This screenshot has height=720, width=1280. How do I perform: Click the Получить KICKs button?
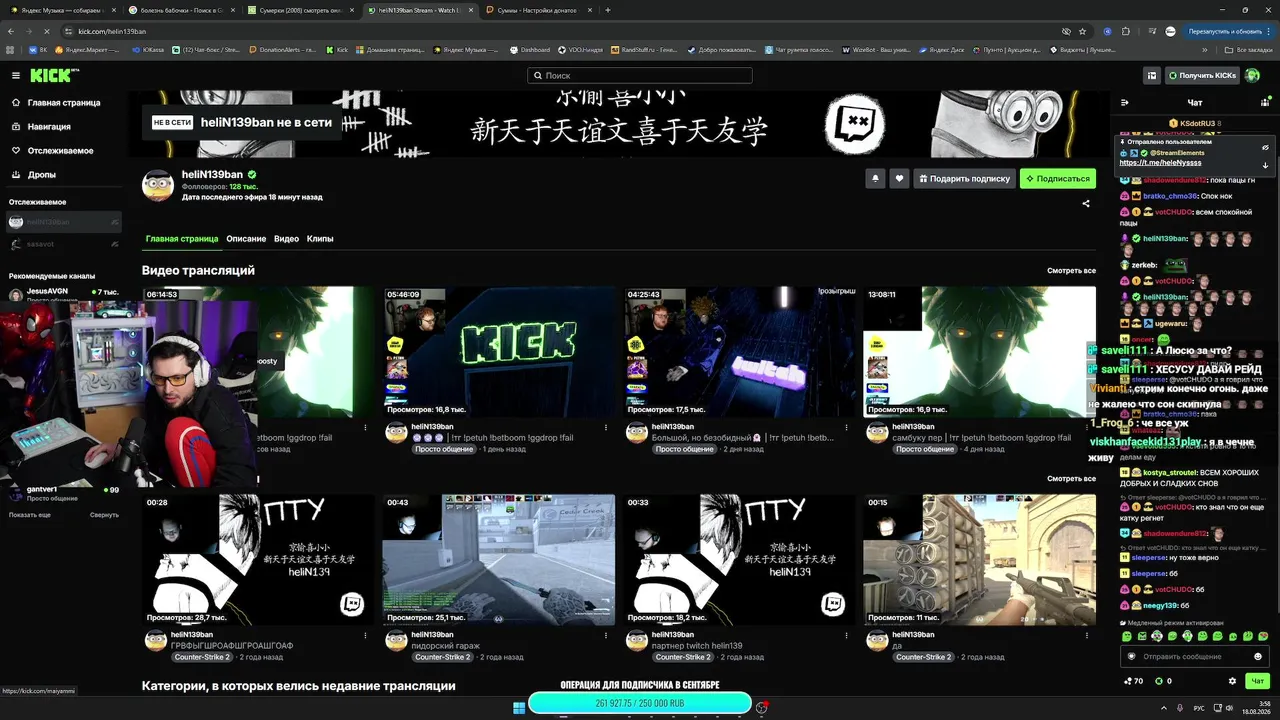click(x=1202, y=75)
